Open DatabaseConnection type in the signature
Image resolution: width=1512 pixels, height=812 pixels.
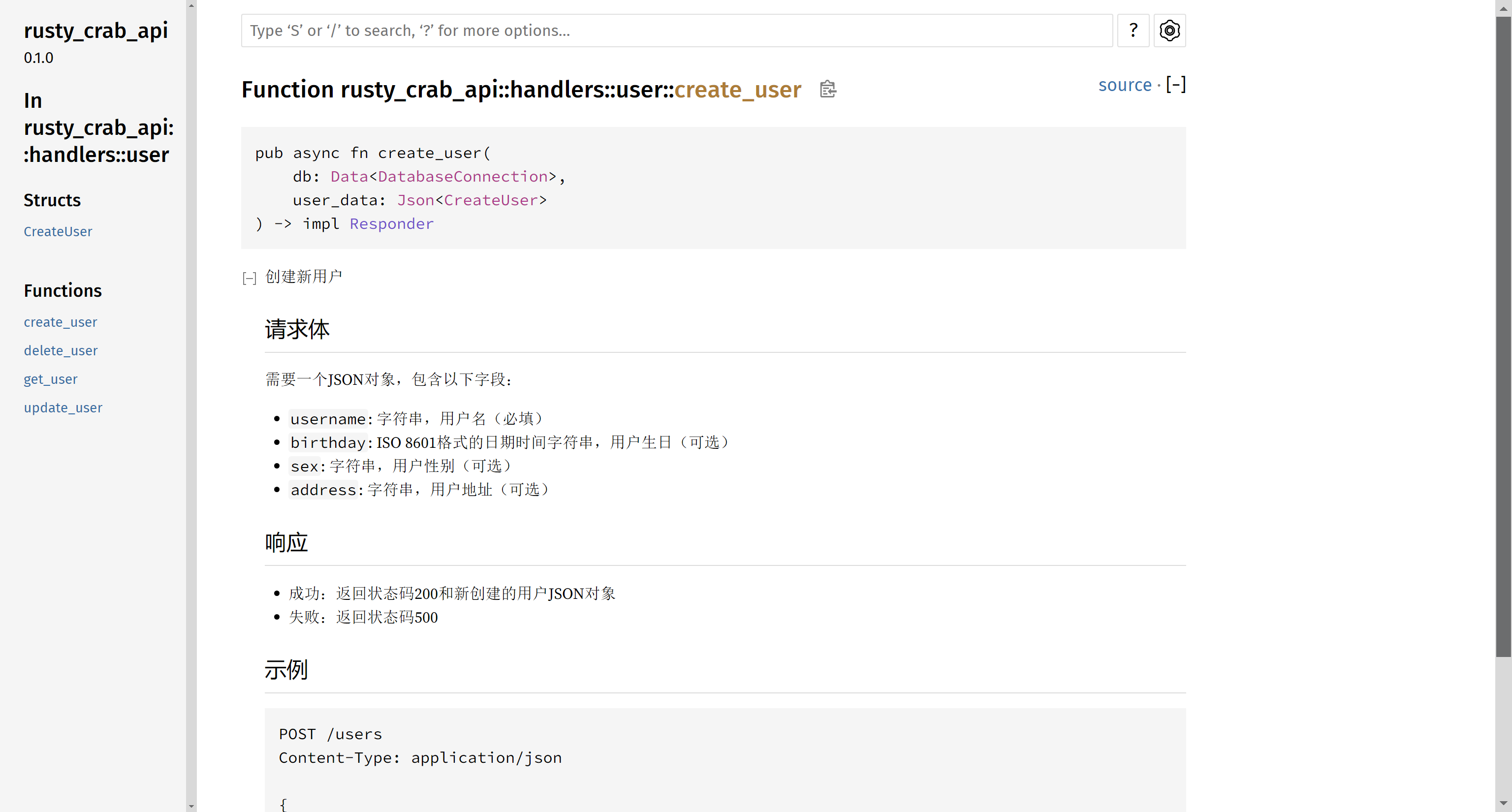[463, 176]
